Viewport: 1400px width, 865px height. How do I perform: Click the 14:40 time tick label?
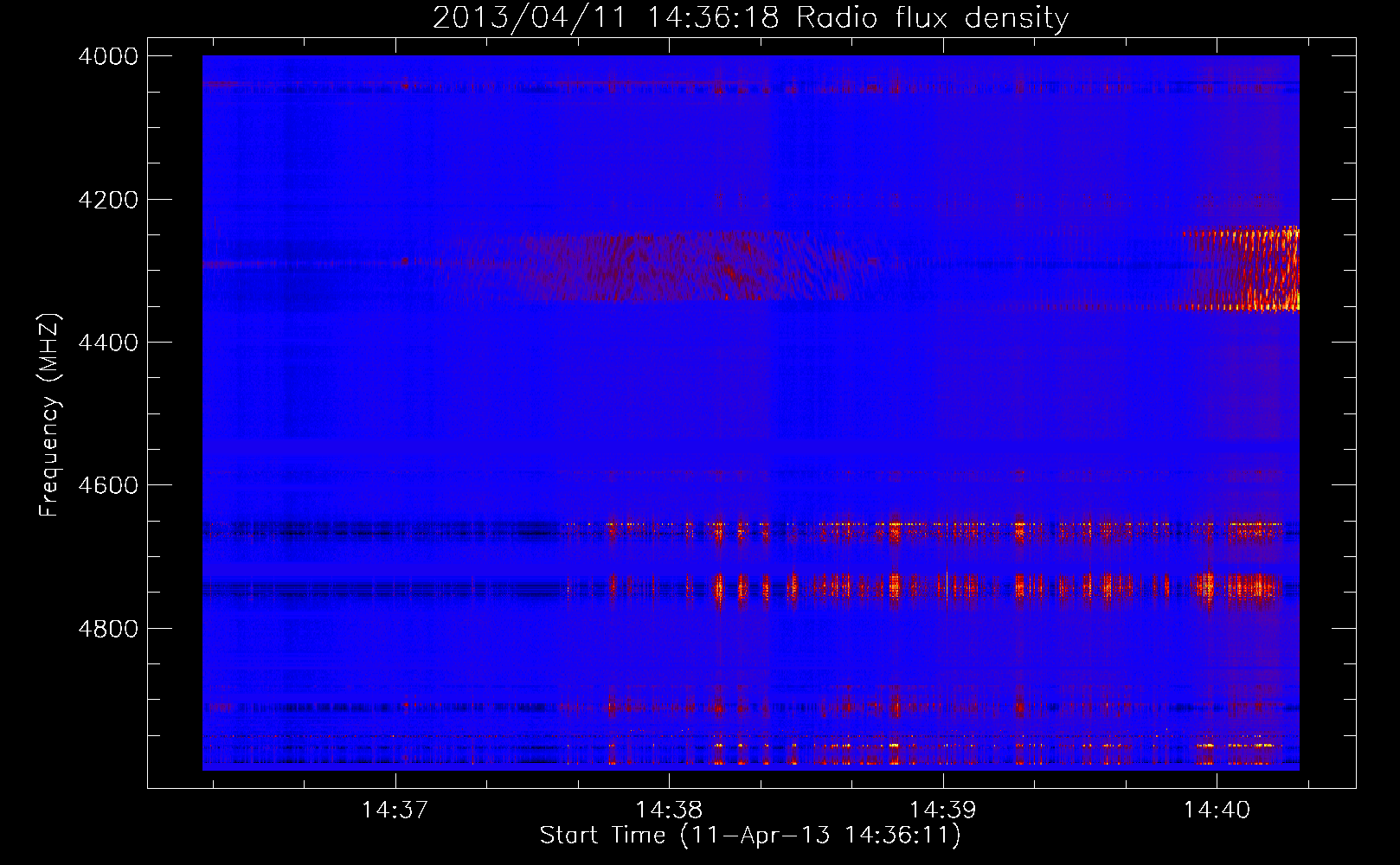tap(1217, 811)
